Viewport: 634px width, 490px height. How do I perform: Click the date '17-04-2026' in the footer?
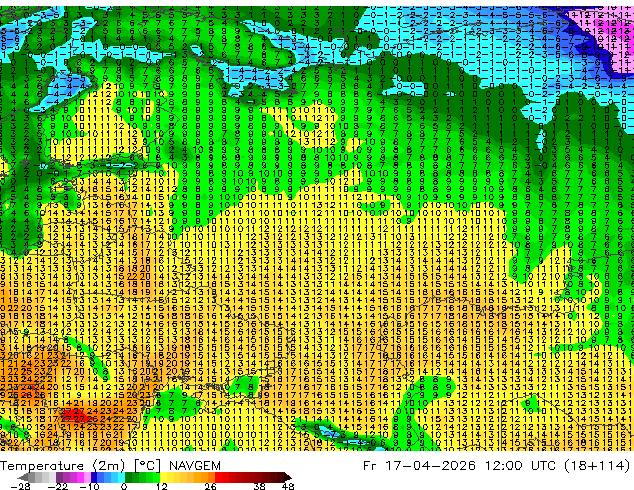tap(431, 465)
